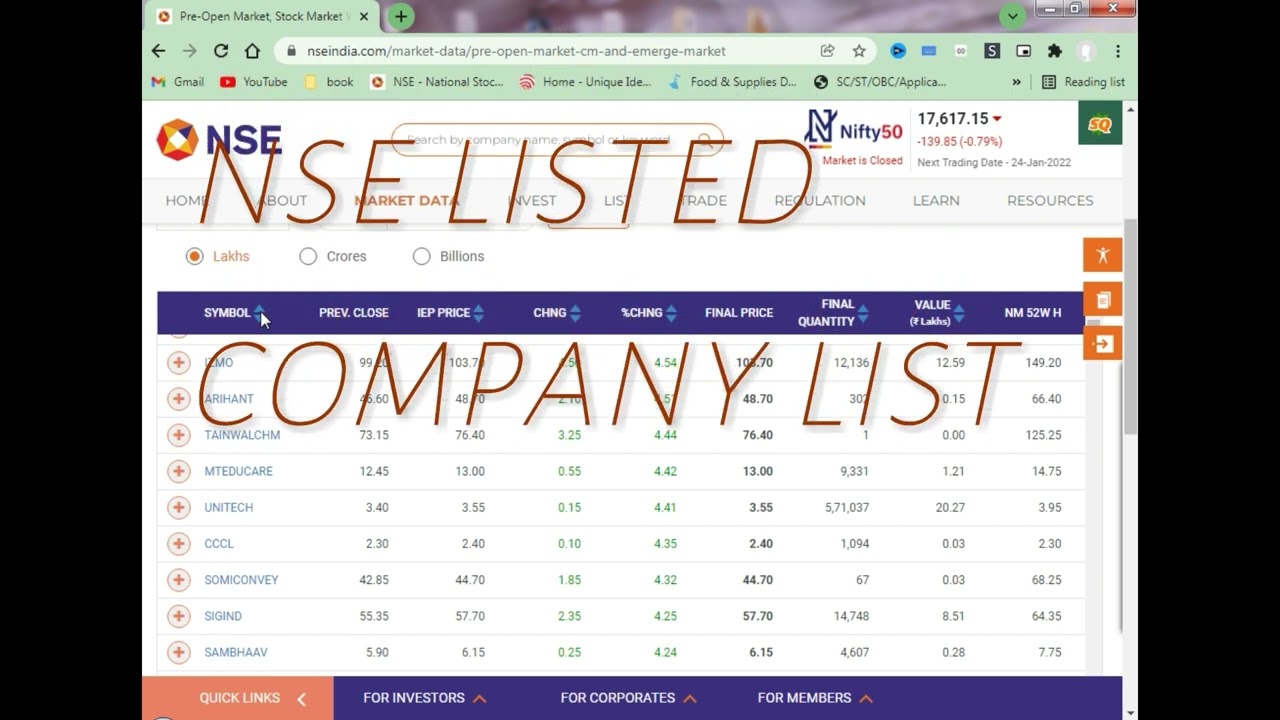Select the Lakhs radio option
This screenshot has height=720, width=1280.
pyautogui.click(x=194, y=256)
